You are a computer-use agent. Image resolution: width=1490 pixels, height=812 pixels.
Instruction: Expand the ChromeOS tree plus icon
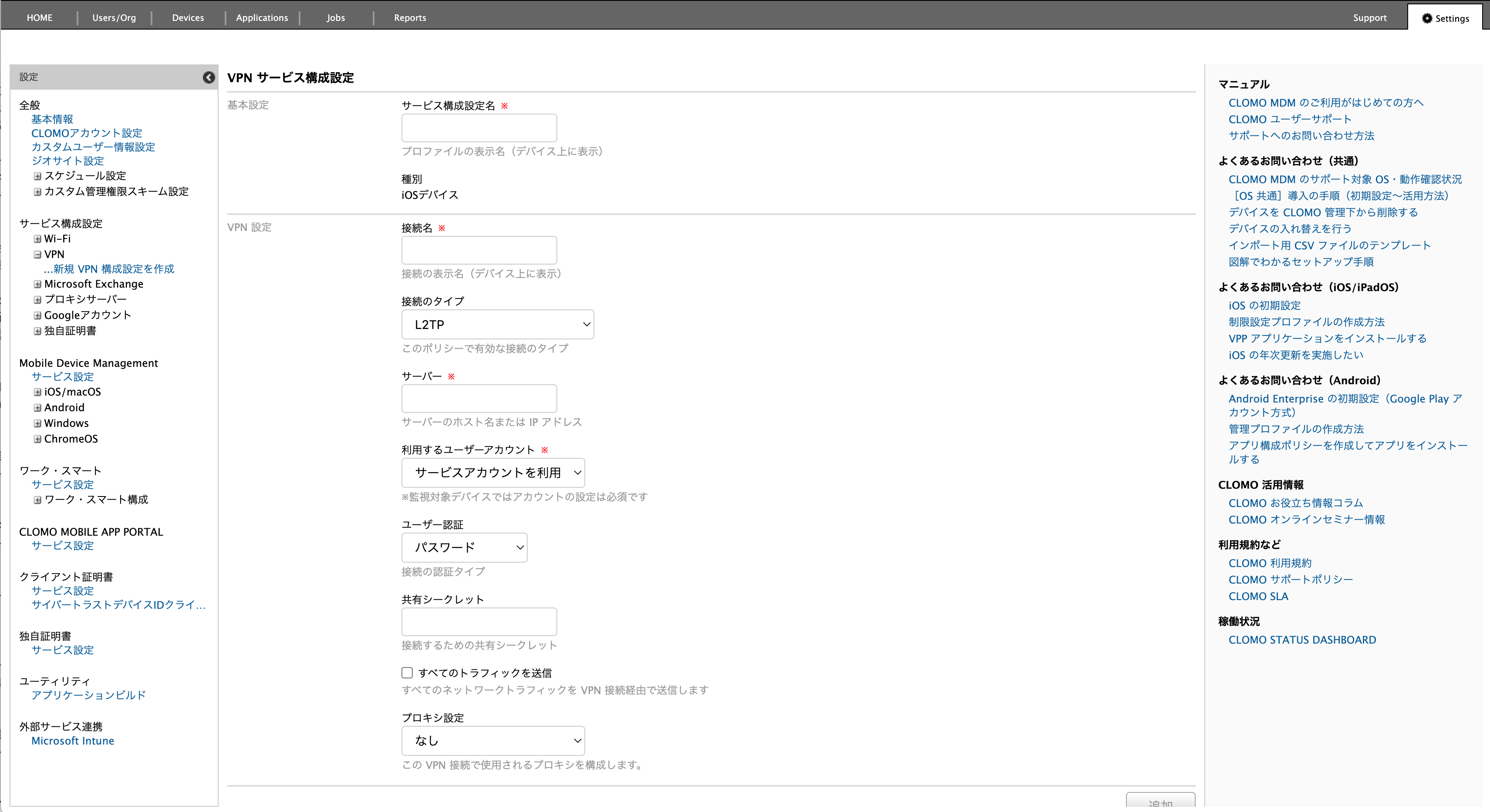point(37,439)
